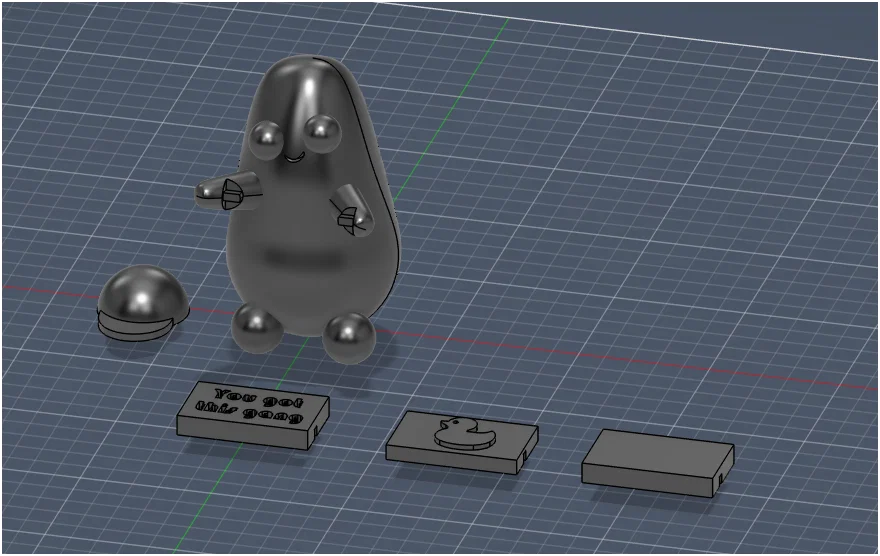880x556 pixels.
Task: Select the character's smiling mouth
Action: click(x=293, y=158)
